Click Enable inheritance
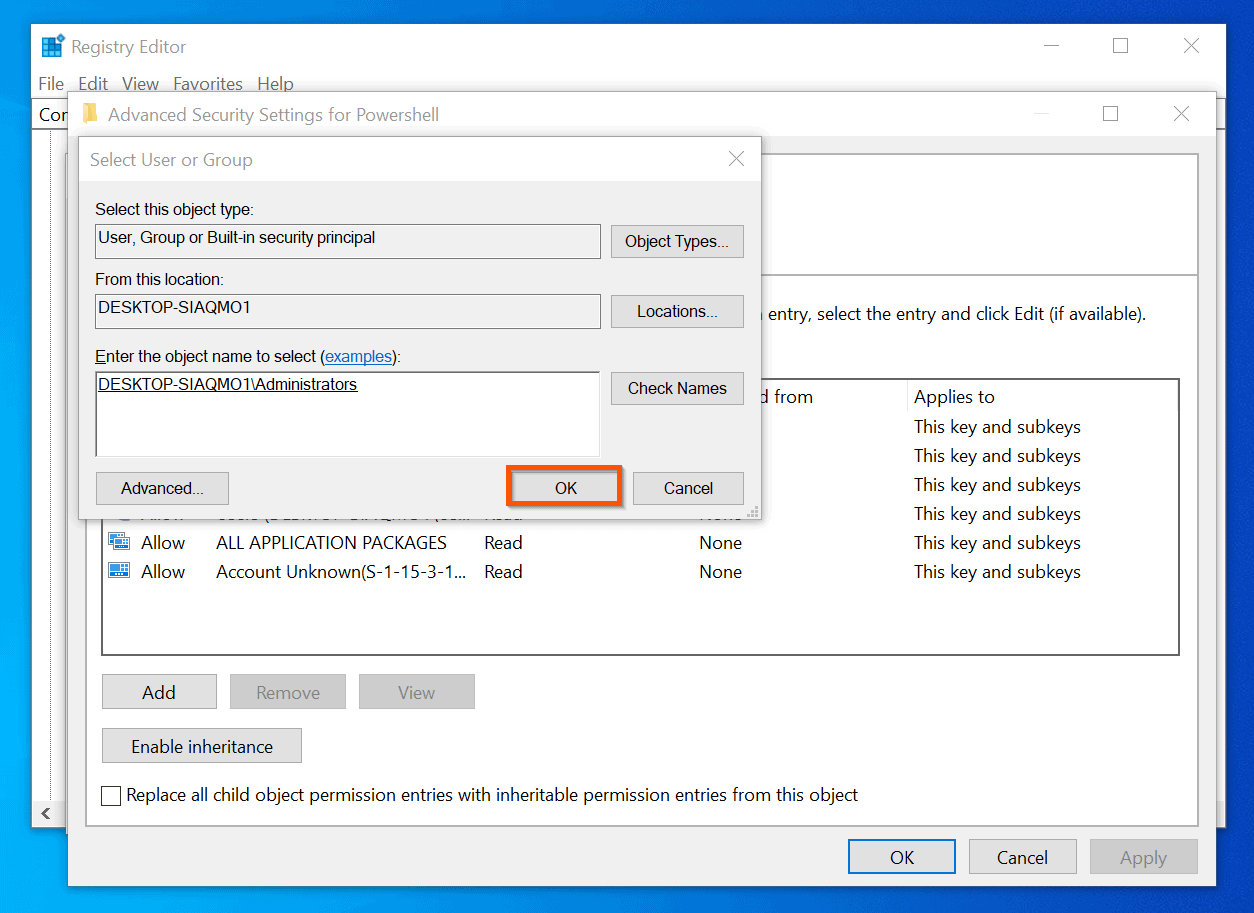Screen dimensions: 1254x913 point(202,746)
